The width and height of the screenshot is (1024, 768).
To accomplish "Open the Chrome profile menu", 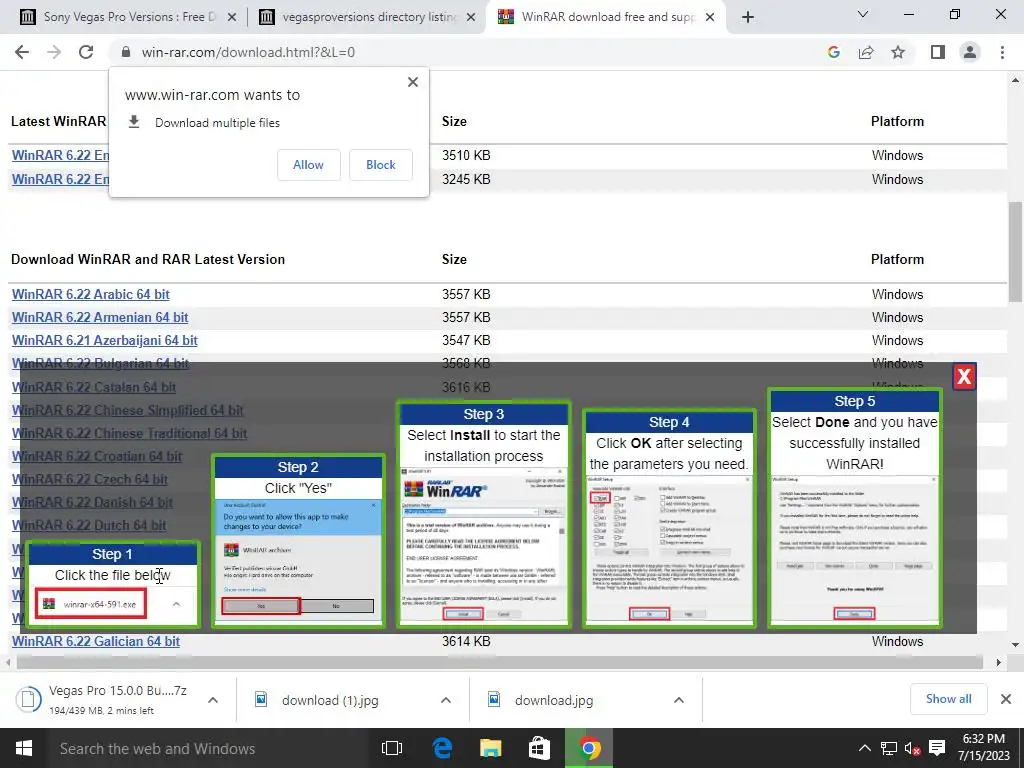I will (x=970, y=52).
